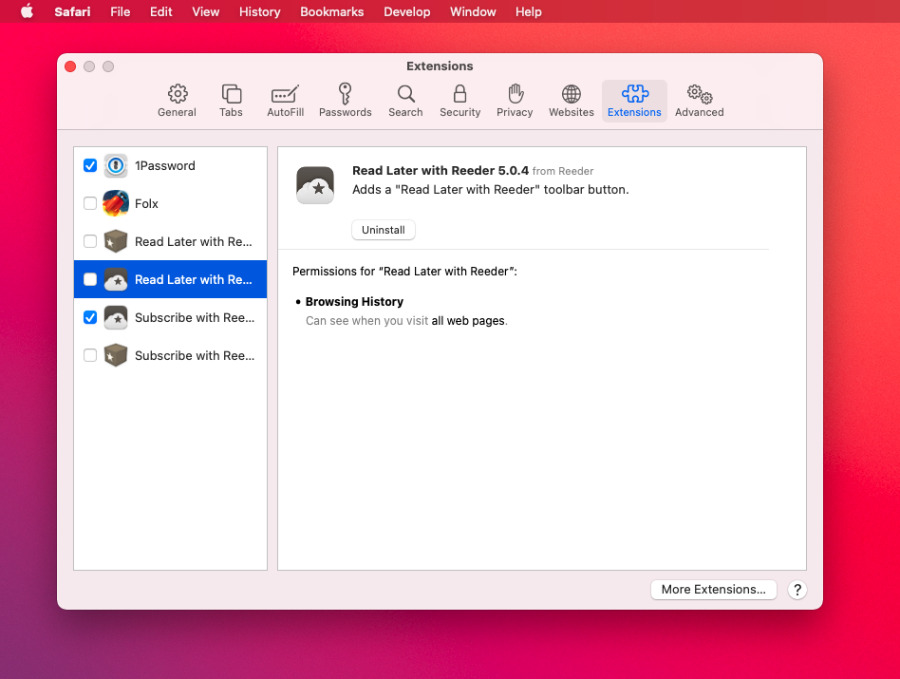Screen dimensions: 900x679
Task: Click the More Extensions... button
Action: (x=713, y=589)
